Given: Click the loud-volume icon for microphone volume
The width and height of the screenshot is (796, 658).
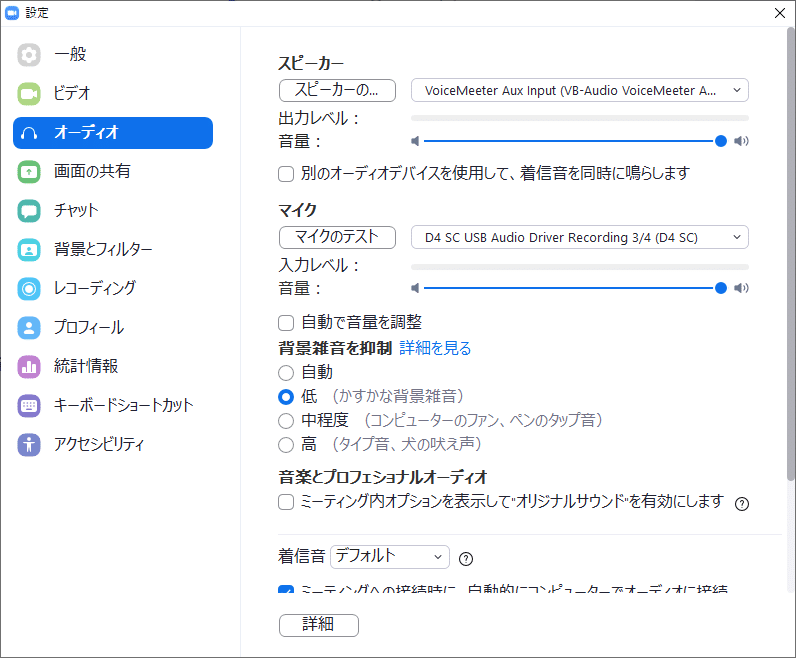Looking at the screenshot, I should pos(741,288).
